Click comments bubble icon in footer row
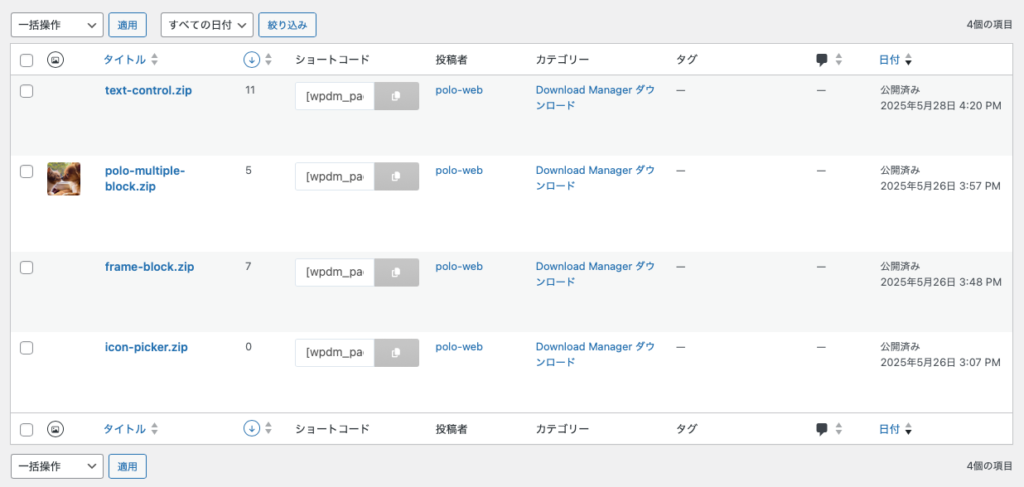The height and width of the screenshot is (487, 1024). click(822, 429)
